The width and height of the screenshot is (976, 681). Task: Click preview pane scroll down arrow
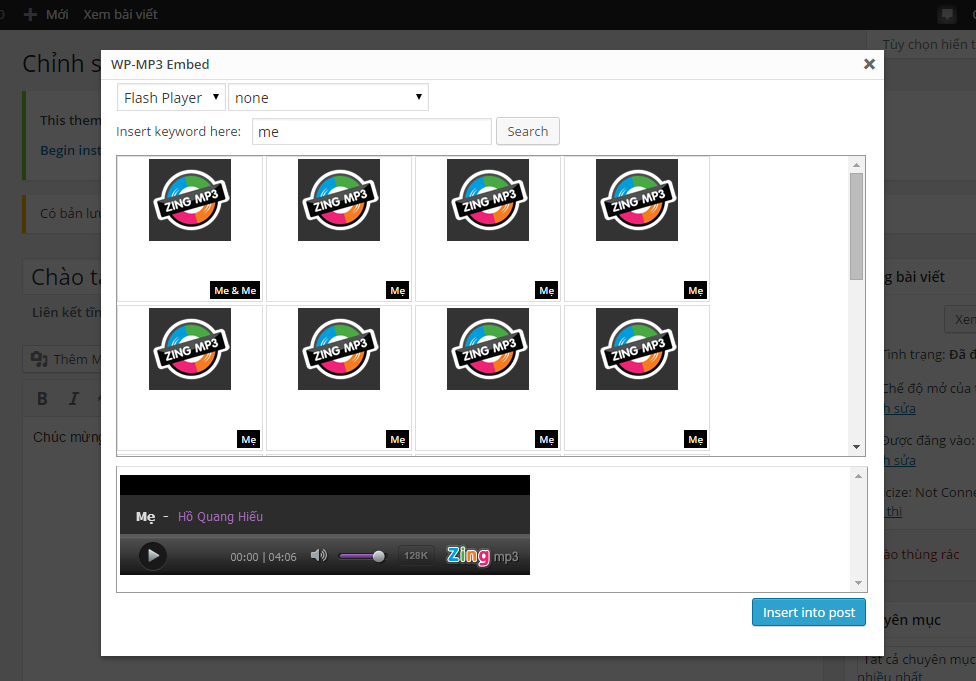858,583
